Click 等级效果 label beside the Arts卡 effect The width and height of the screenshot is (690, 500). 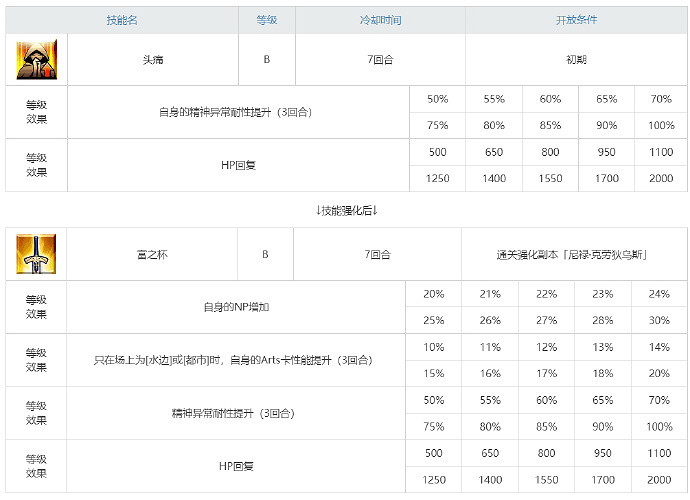[36, 360]
